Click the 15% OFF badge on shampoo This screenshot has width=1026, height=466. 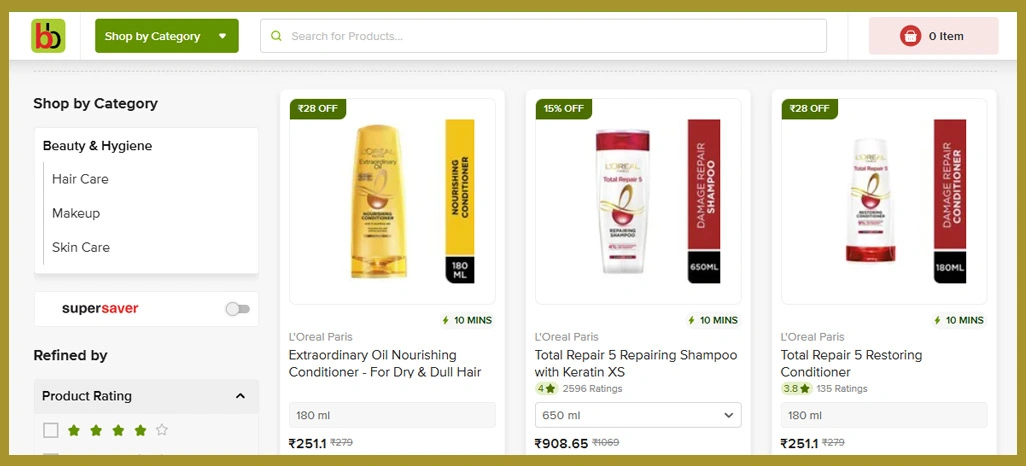(563, 109)
